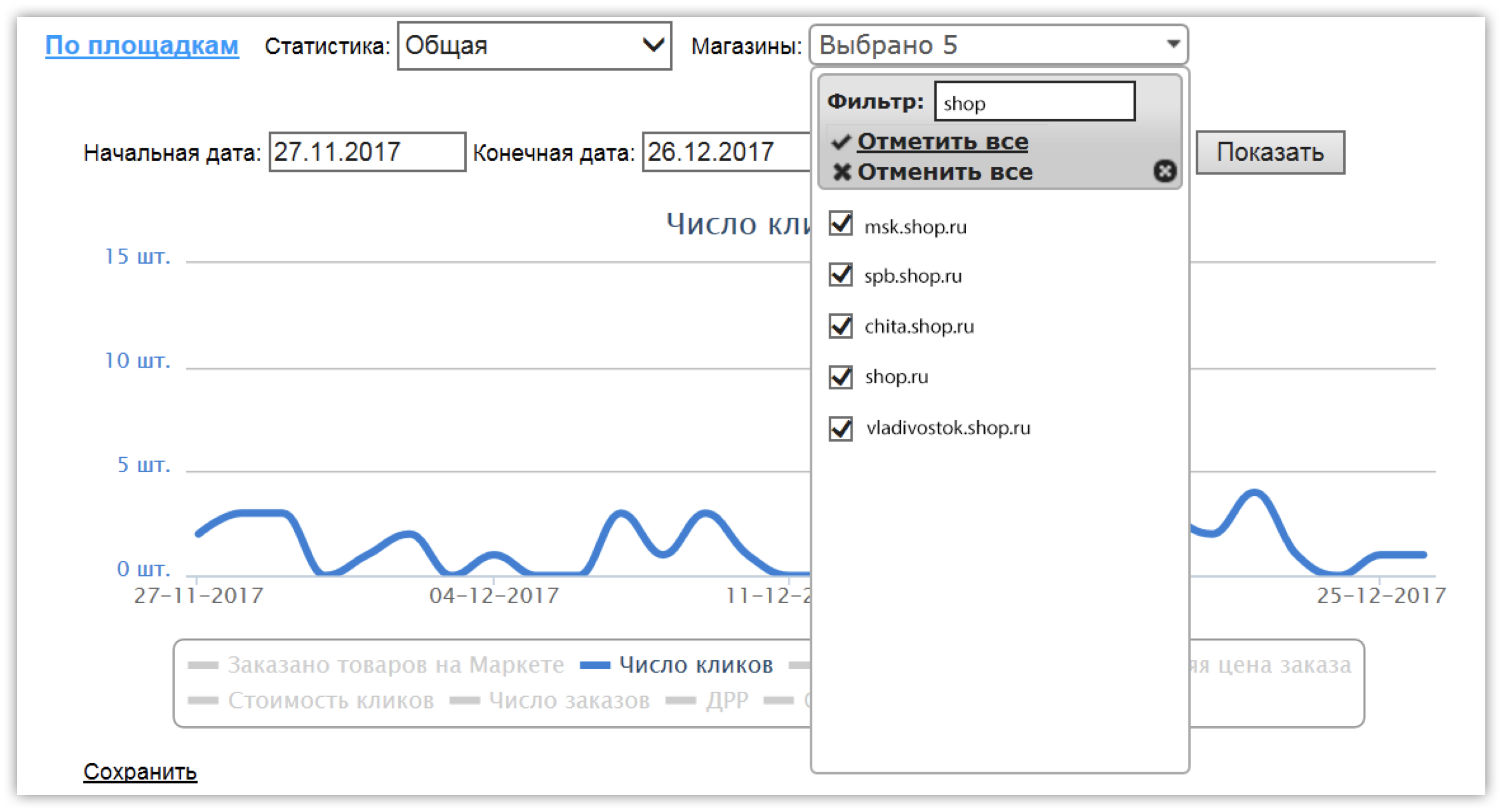This screenshot has width=1506, height=812.
Task: Uncheck spb.shop.ru checkbox
Action: [840, 274]
